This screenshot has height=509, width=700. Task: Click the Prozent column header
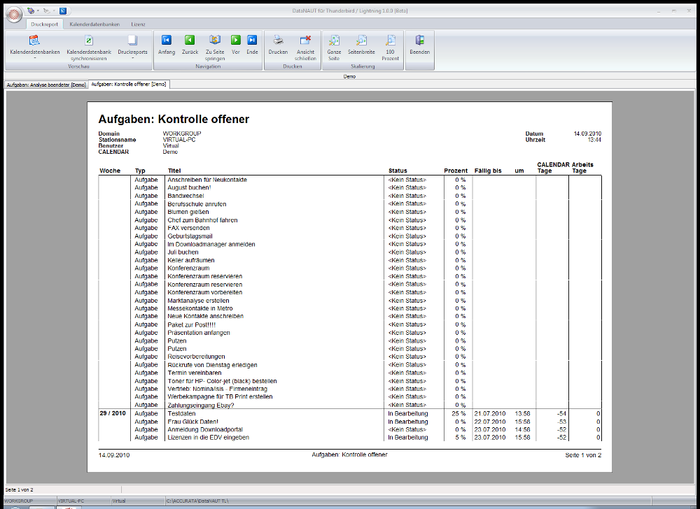pos(456,171)
